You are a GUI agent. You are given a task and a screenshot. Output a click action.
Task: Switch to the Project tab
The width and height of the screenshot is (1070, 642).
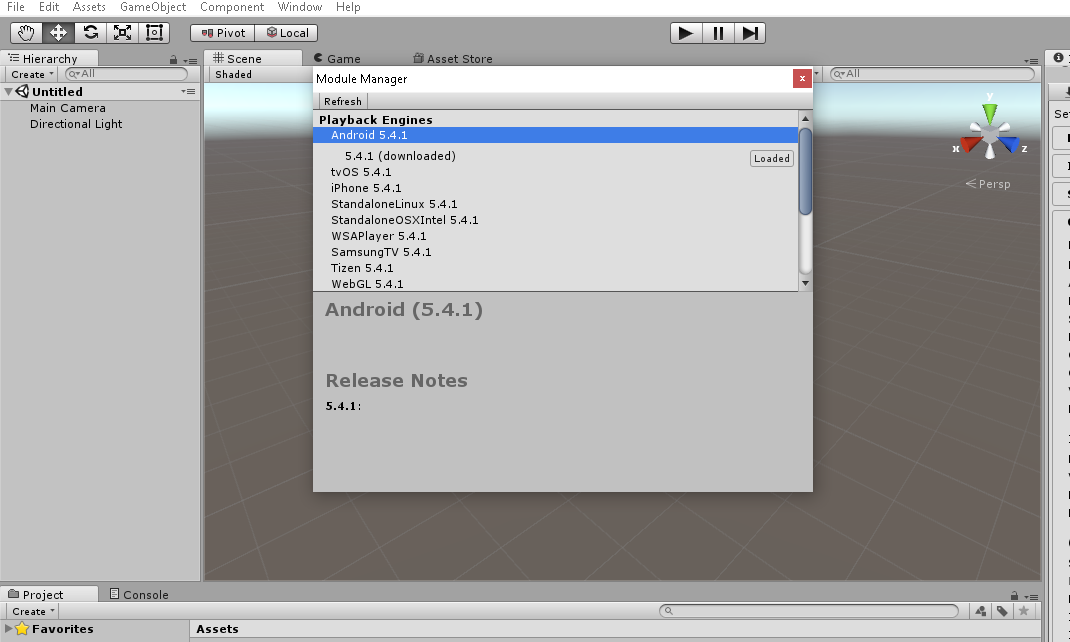click(x=48, y=594)
